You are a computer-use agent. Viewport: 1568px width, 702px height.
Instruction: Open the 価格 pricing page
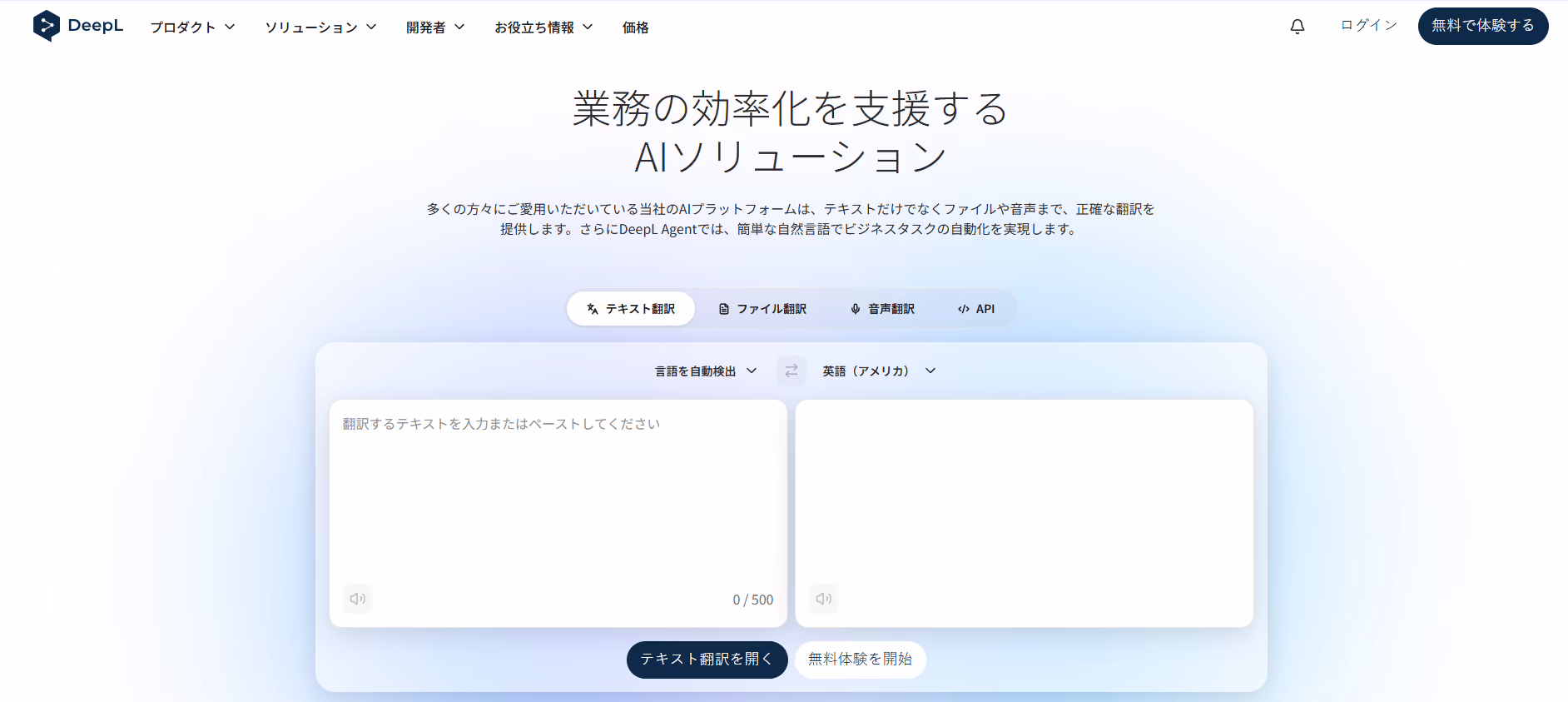coord(636,27)
